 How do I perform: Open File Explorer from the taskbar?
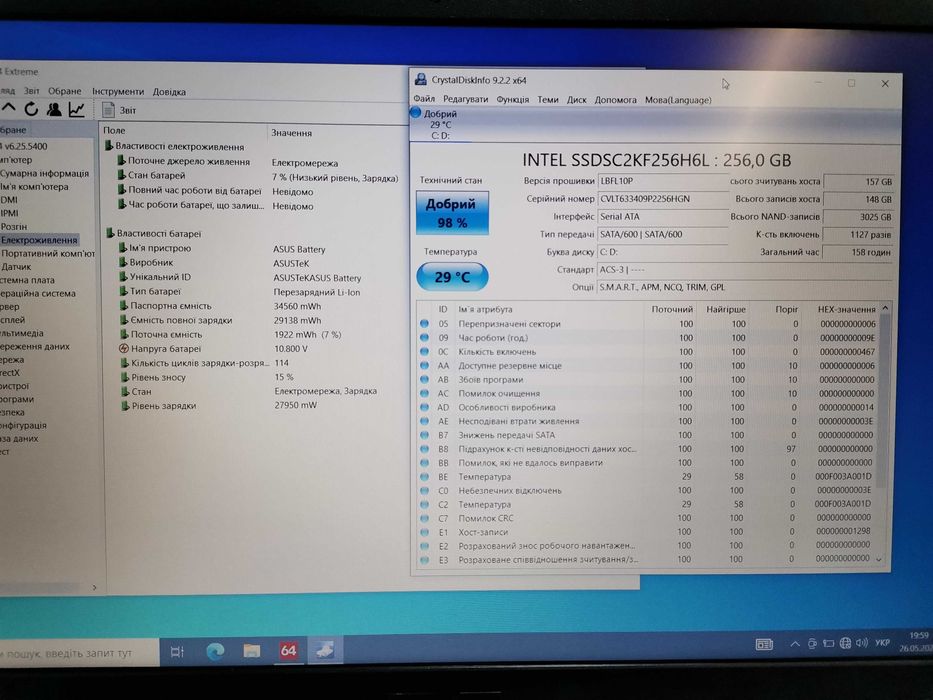click(x=252, y=651)
